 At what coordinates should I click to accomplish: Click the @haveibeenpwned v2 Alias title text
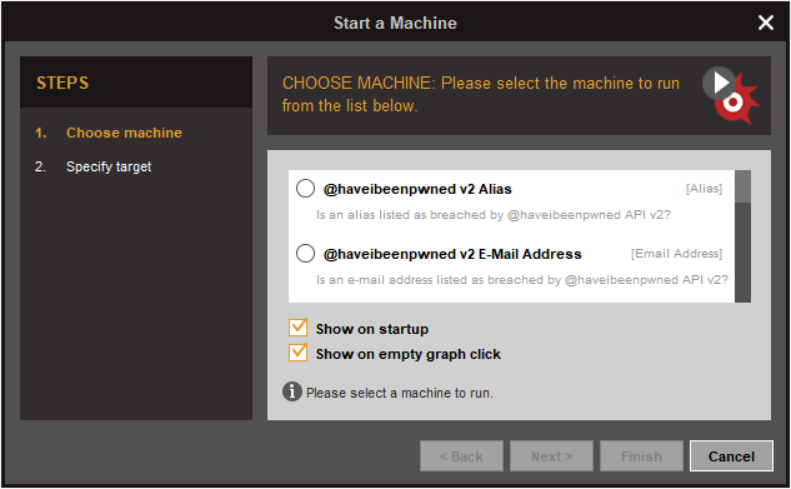417,189
